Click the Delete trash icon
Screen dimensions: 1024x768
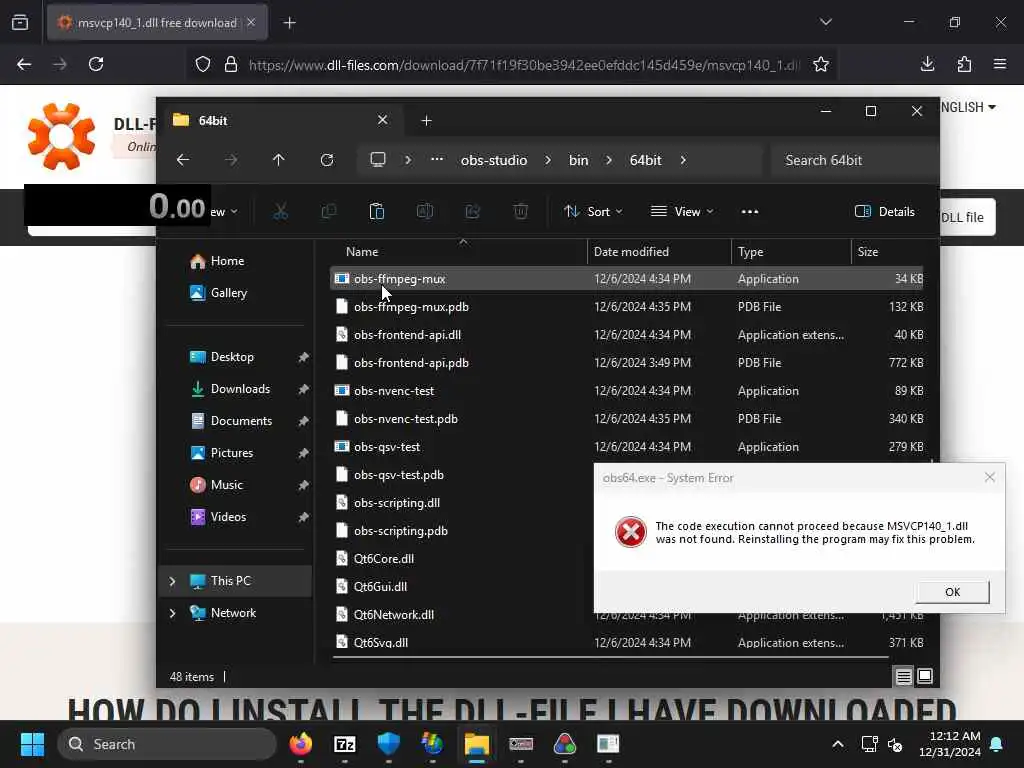[520, 212]
